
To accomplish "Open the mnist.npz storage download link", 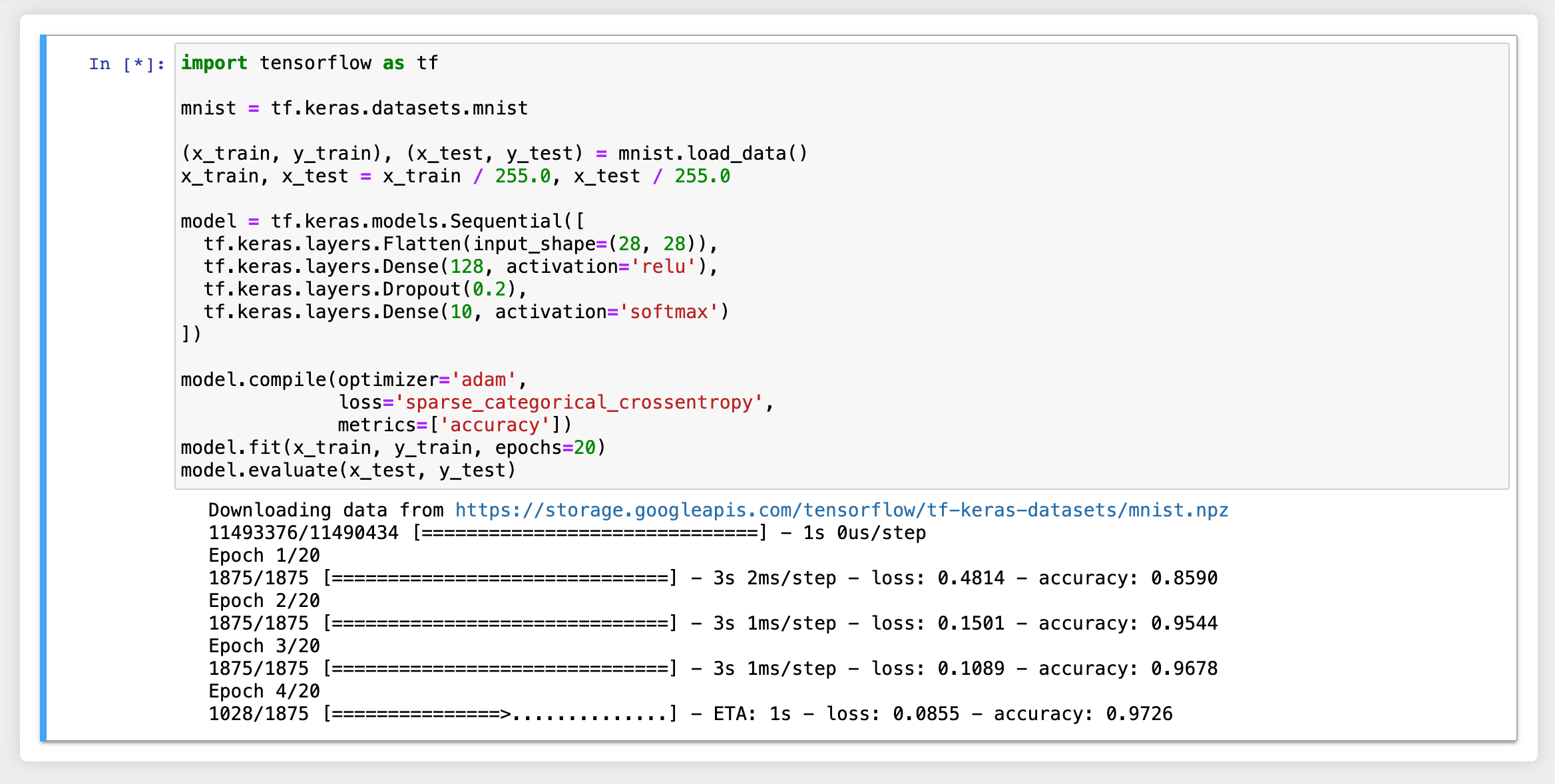I will pyautogui.click(x=841, y=510).
